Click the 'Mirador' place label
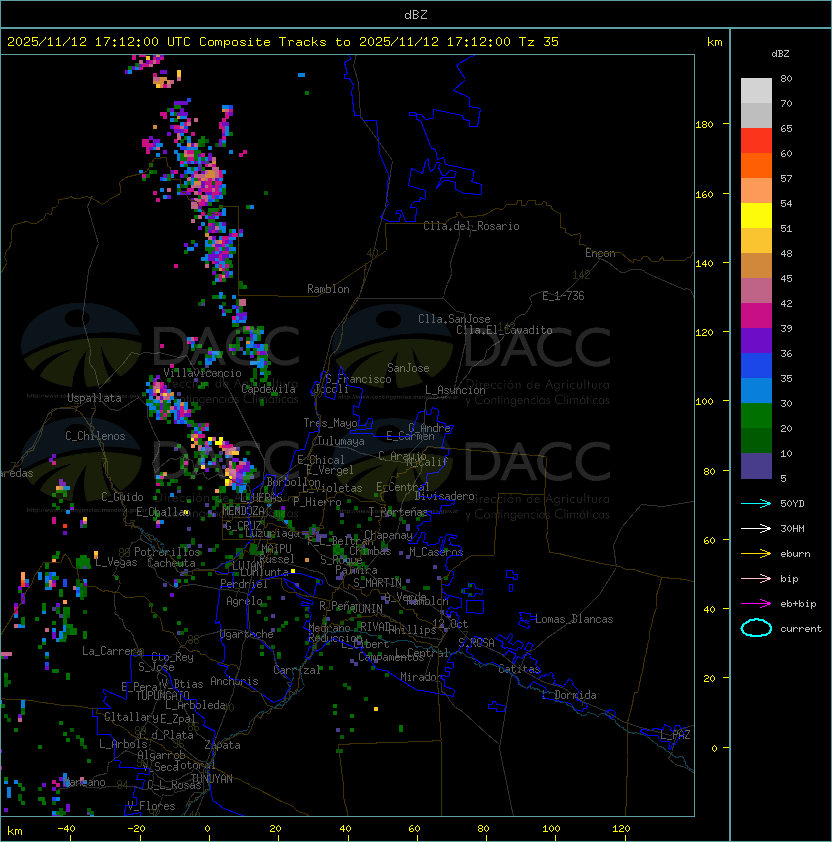 pos(421,677)
